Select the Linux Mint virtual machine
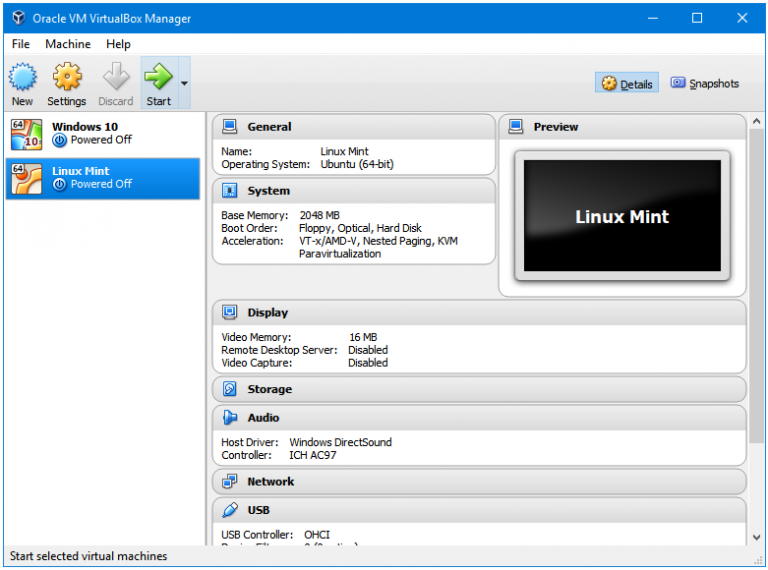 click(x=103, y=179)
